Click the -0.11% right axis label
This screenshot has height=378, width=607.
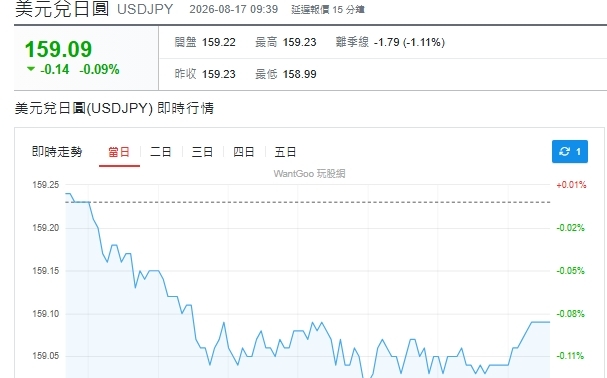click(570, 356)
